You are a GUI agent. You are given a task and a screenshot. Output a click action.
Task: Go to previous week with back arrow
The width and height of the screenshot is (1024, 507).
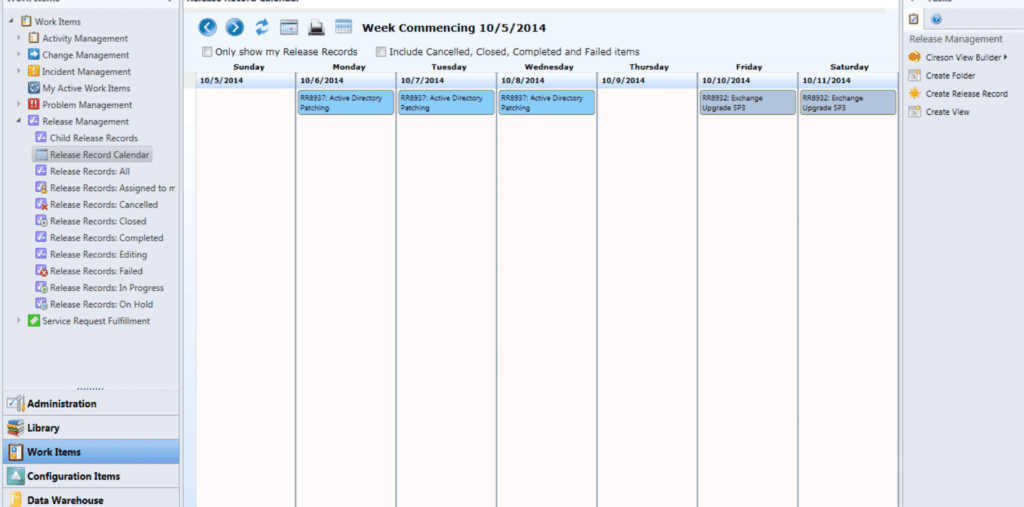coord(208,27)
